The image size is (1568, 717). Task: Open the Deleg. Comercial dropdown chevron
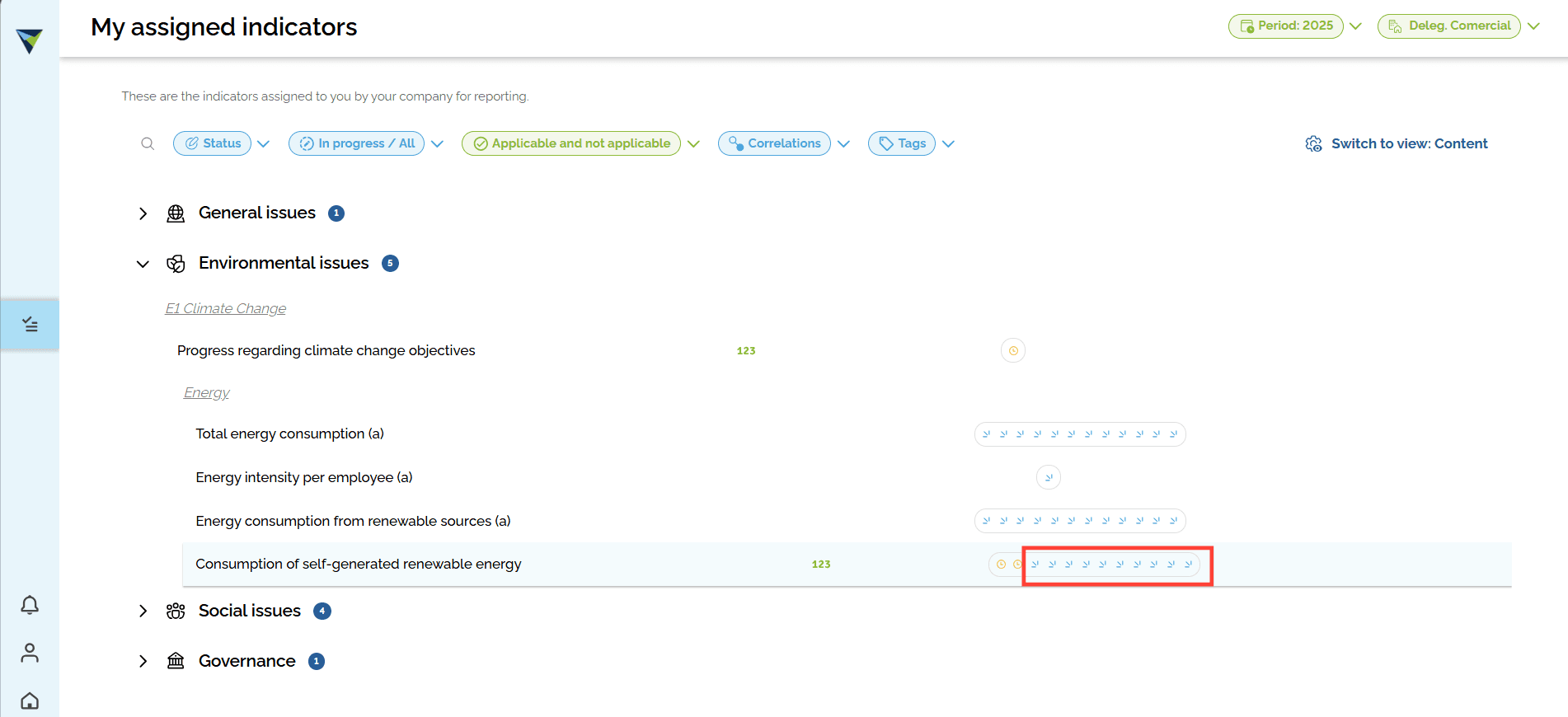coord(1533,26)
